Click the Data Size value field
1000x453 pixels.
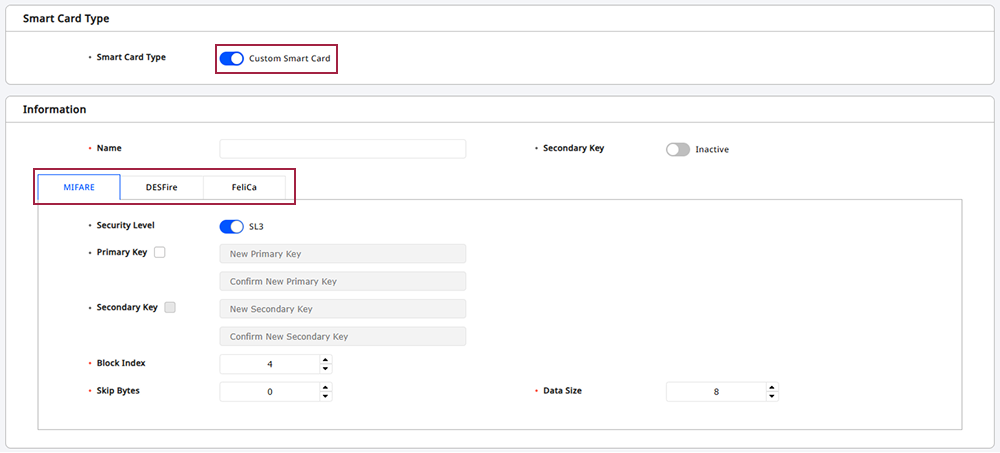coord(715,392)
